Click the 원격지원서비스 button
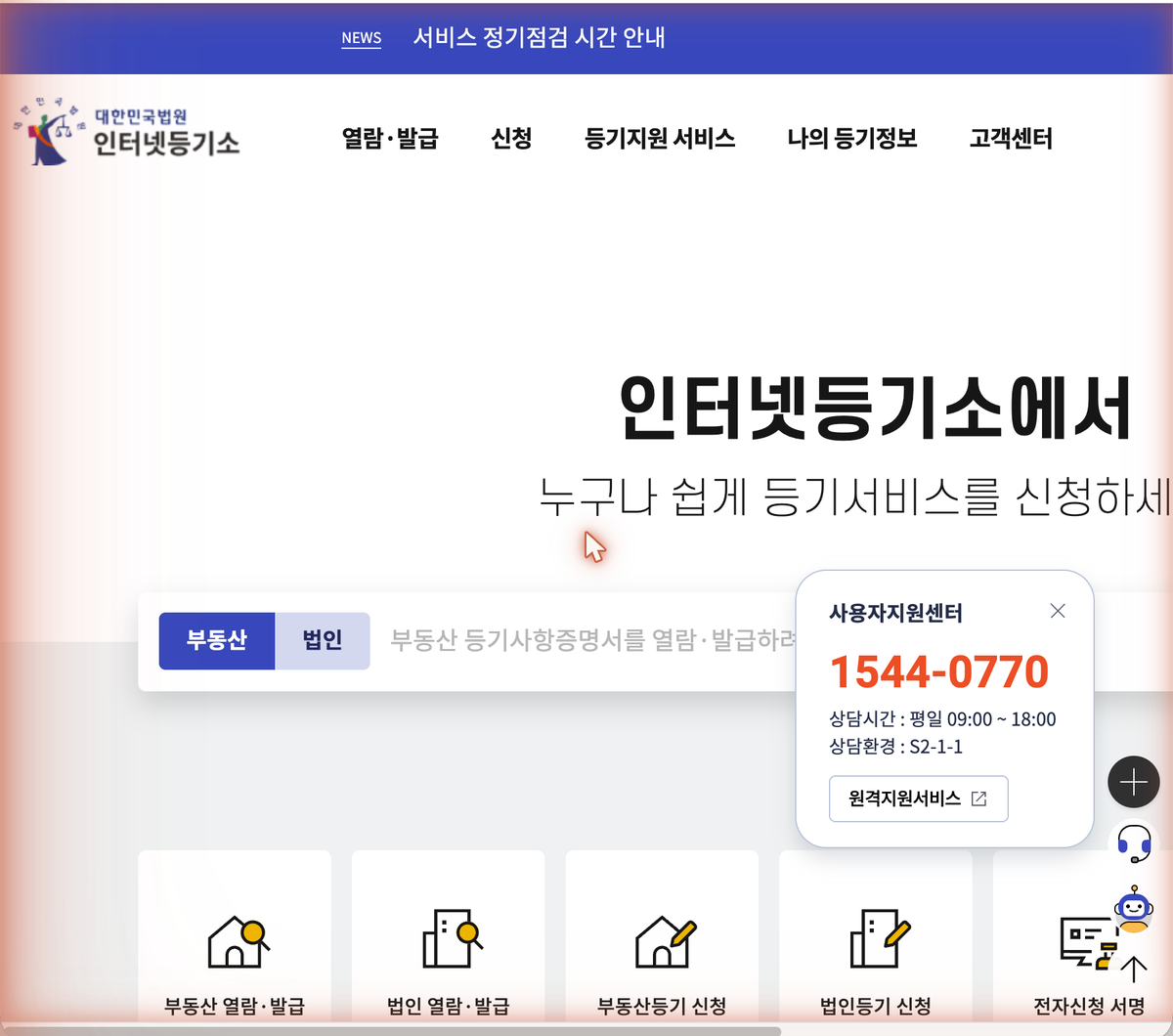This screenshot has width=1173, height=1036. click(918, 799)
